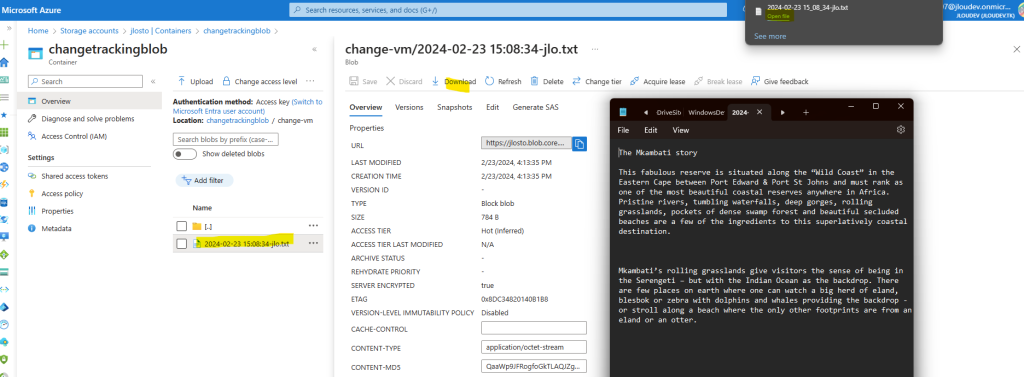This screenshot has height=377, width=1024.
Task: Click jlosto | Containers breadcrumb
Action: (x=160, y=31)
